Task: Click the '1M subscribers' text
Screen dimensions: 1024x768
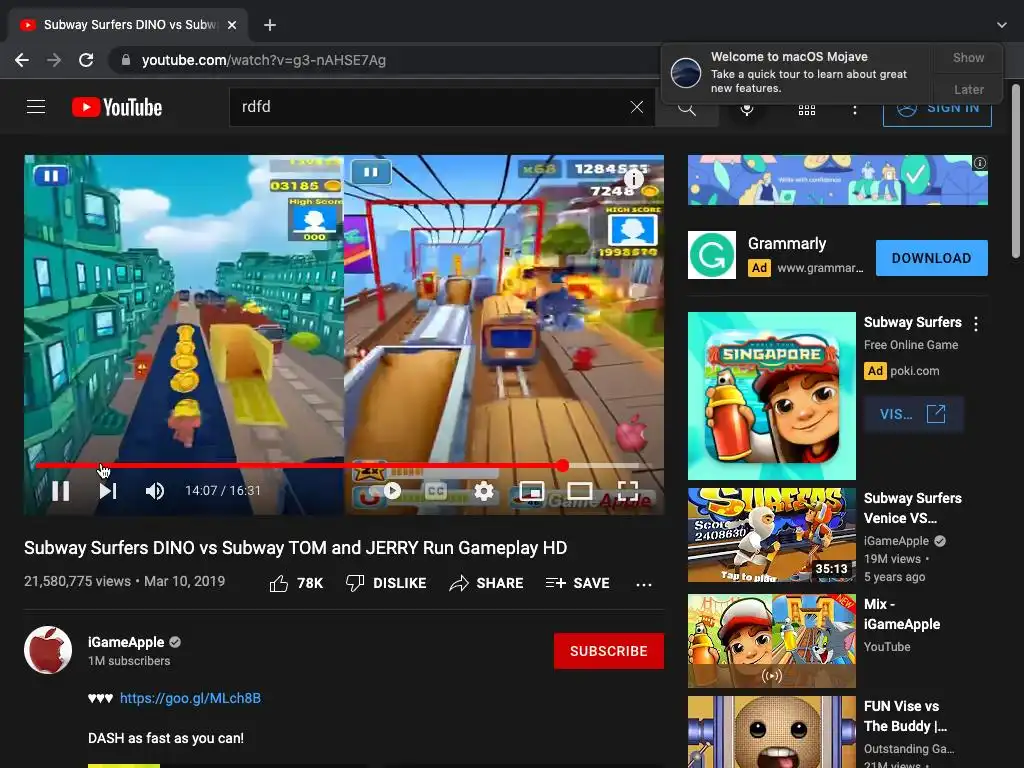Action: pyautogui.click(x=129, y=661)
